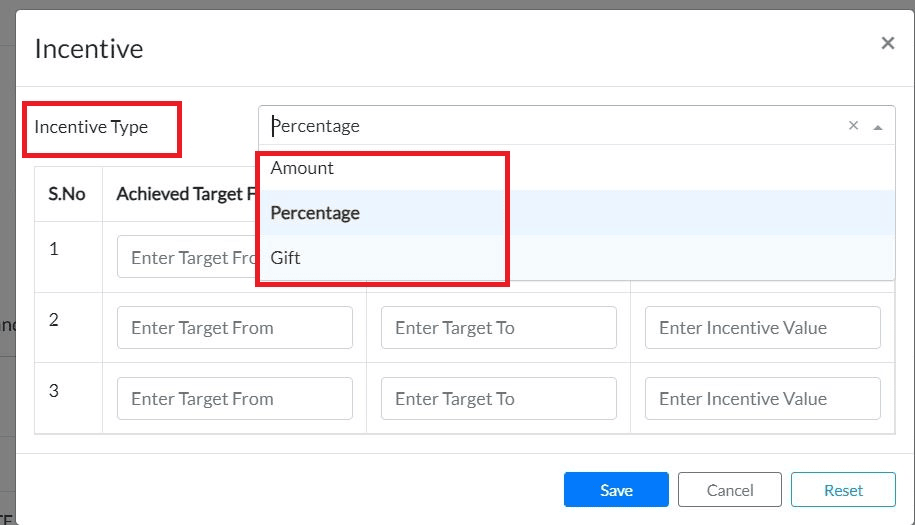Click the S.No column header
The height and width of the screenshot is (525, 915).
[67, 194]
